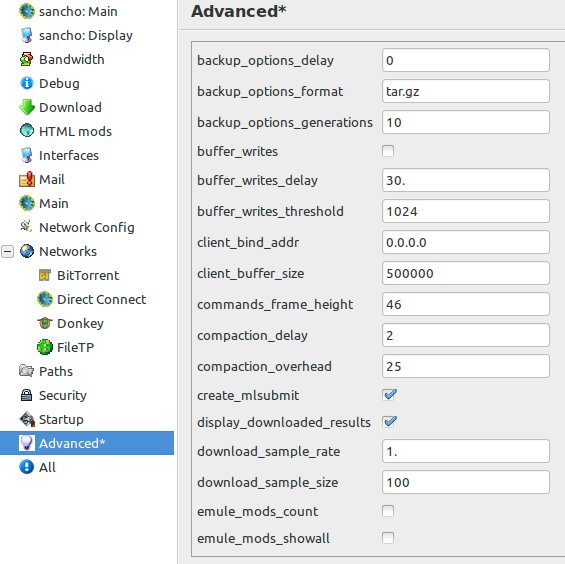Click the client_buffer_size field showing 500000

coord(466,273)
